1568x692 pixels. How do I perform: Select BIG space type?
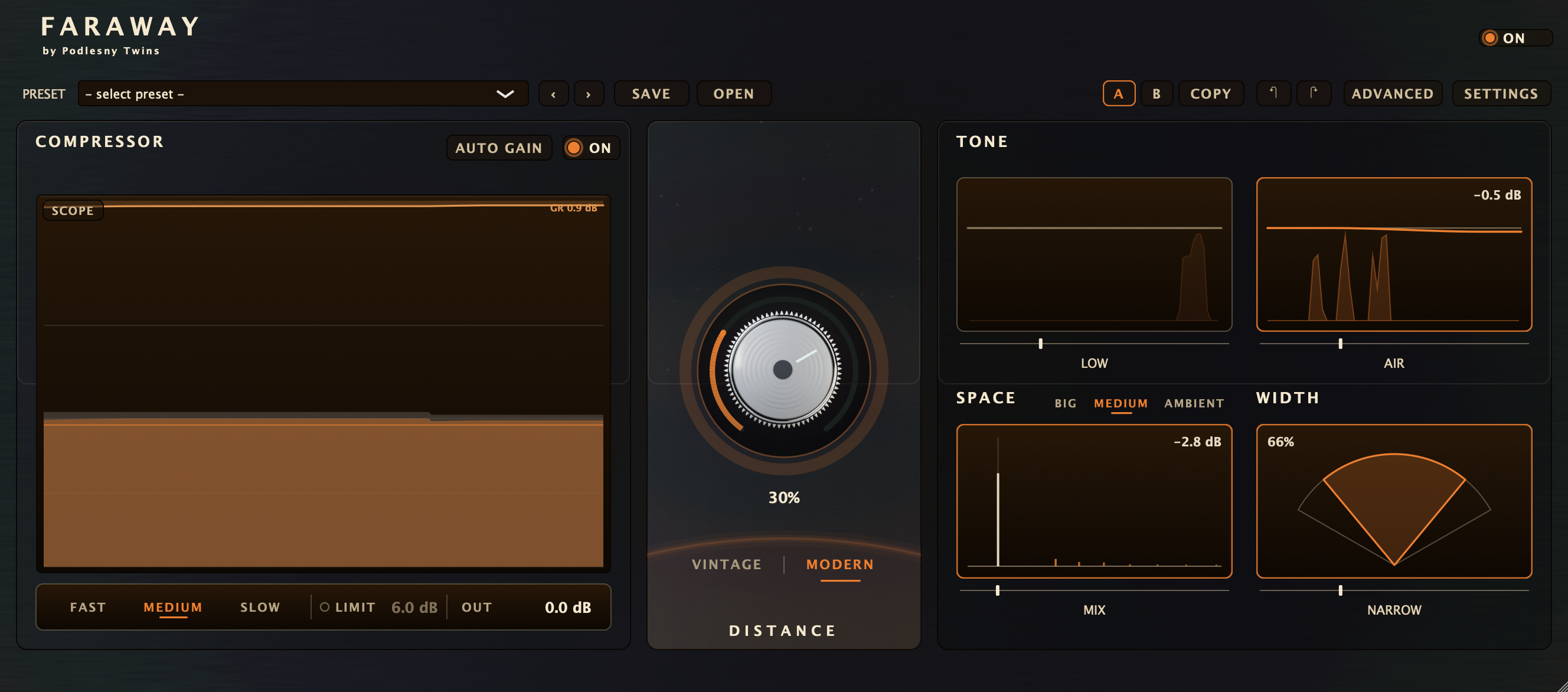(x=1066, y=403)
